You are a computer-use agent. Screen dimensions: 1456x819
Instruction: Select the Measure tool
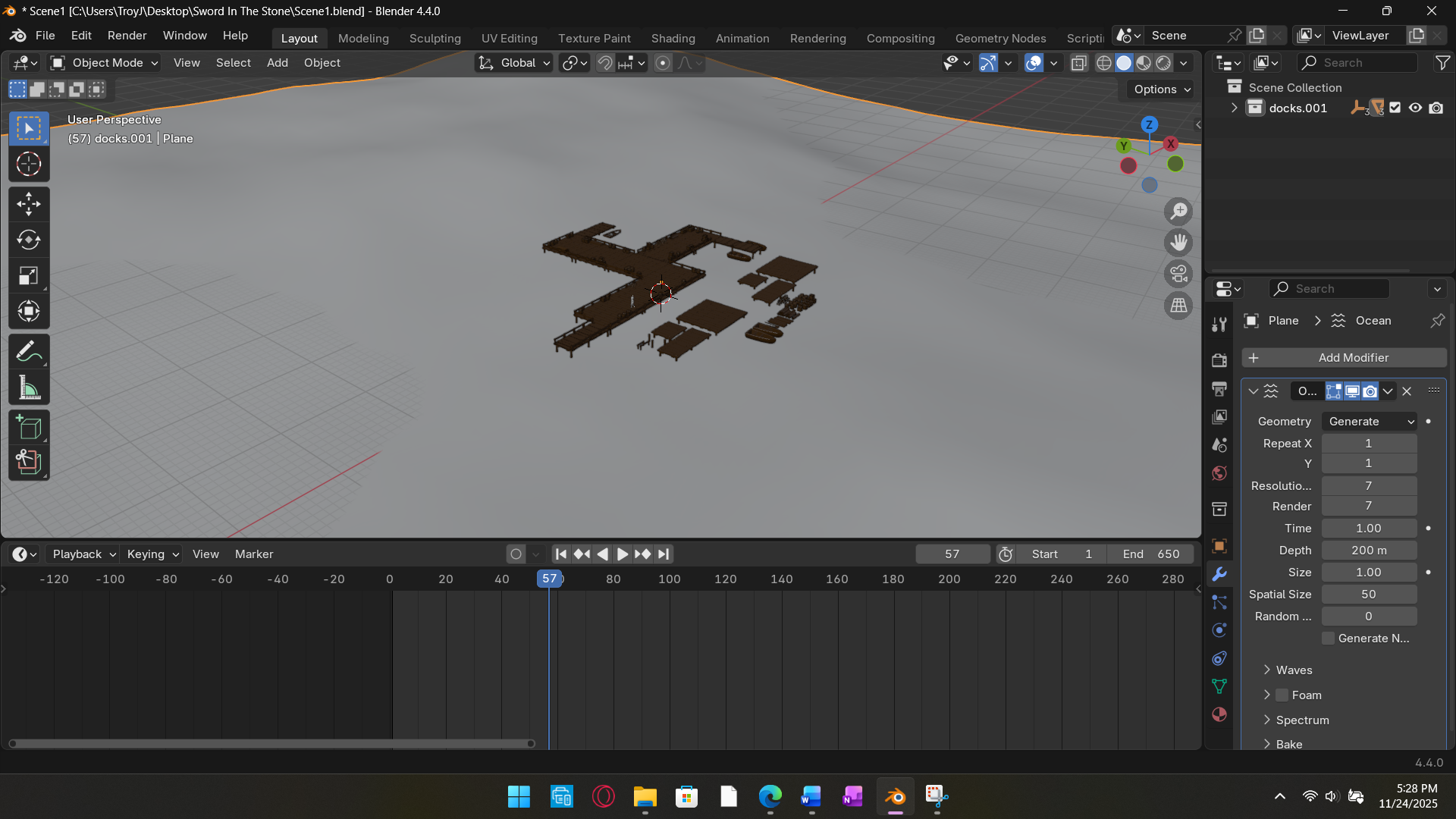(29, 388)
